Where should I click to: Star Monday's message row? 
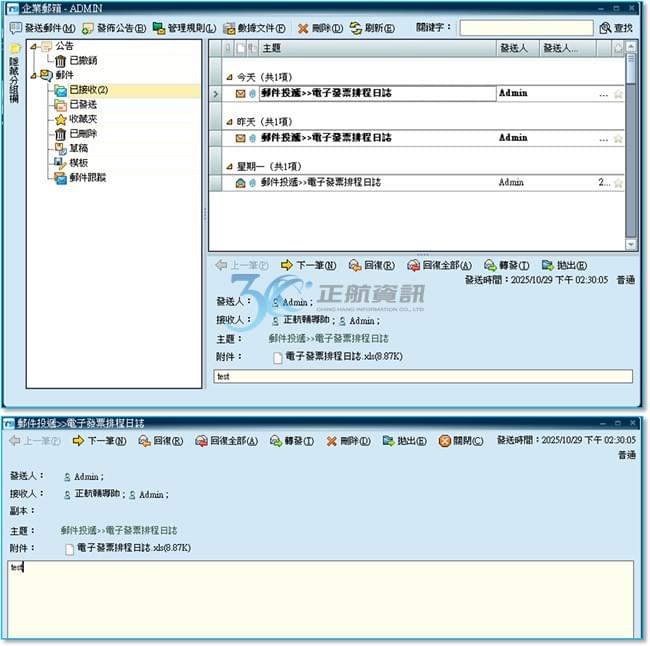pyautogui.click(x=618, y=183)
